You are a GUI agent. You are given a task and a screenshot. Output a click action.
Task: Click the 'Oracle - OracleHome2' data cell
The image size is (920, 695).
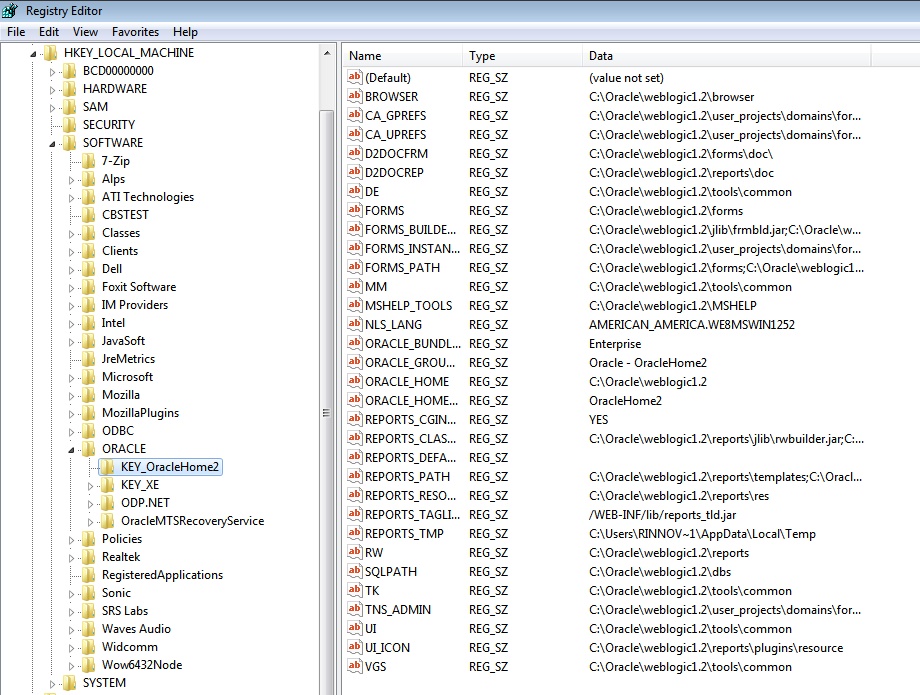[x=648, y=362]
